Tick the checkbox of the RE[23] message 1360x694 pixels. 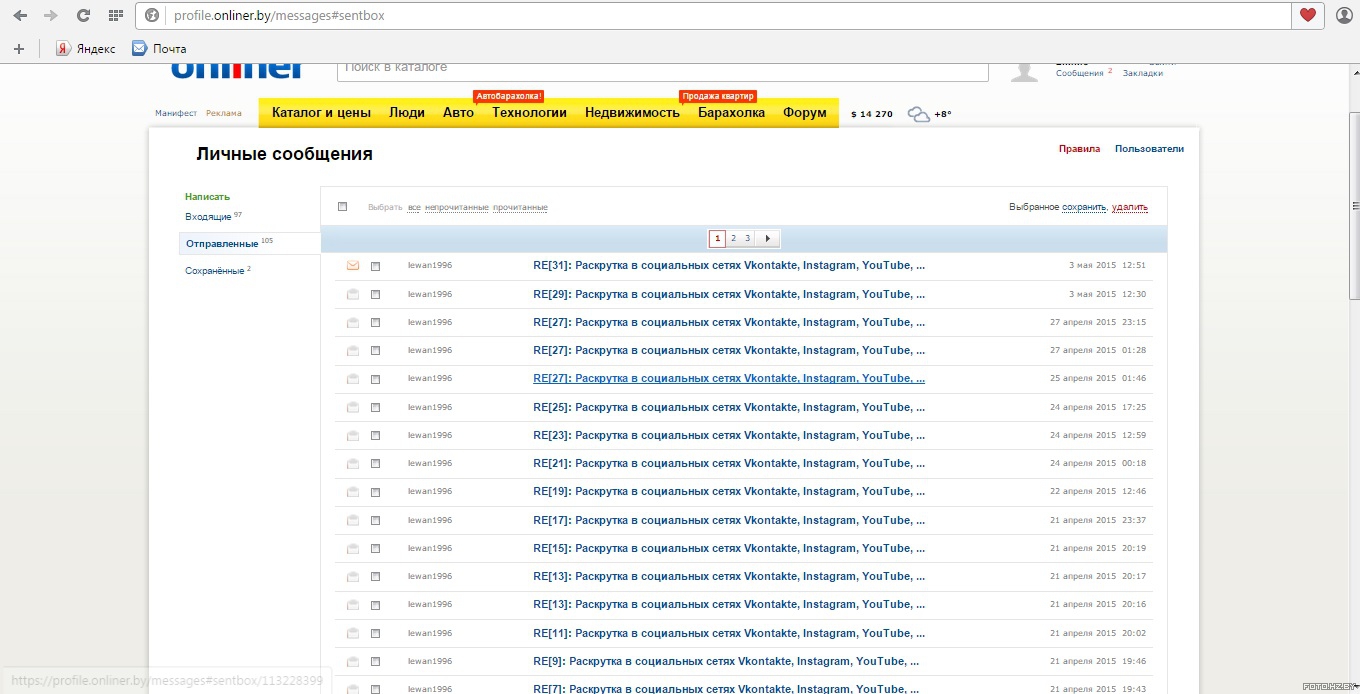point(376,435)
